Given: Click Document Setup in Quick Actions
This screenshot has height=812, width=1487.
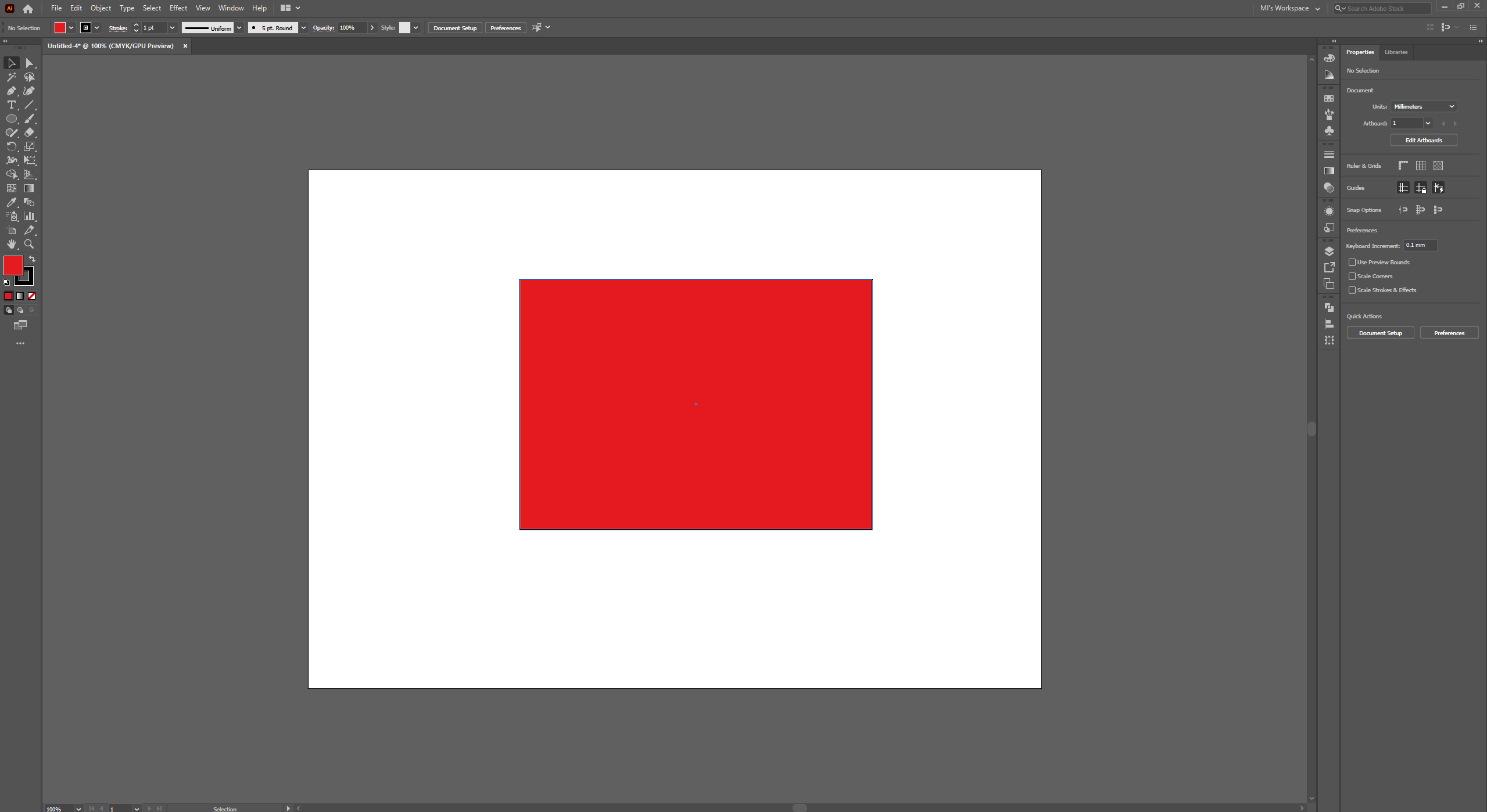Looking at the screenshot, I should click(x=1380, y=333).
